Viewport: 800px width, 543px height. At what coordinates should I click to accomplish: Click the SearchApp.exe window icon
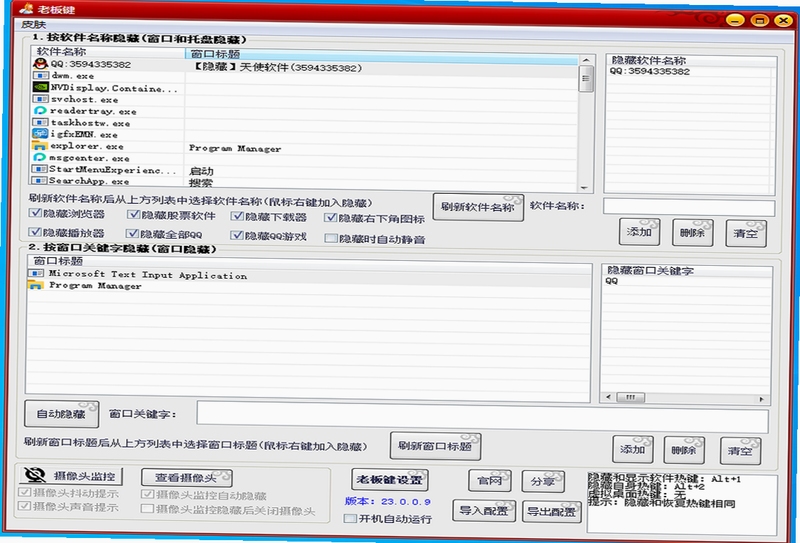click(39, 181)
